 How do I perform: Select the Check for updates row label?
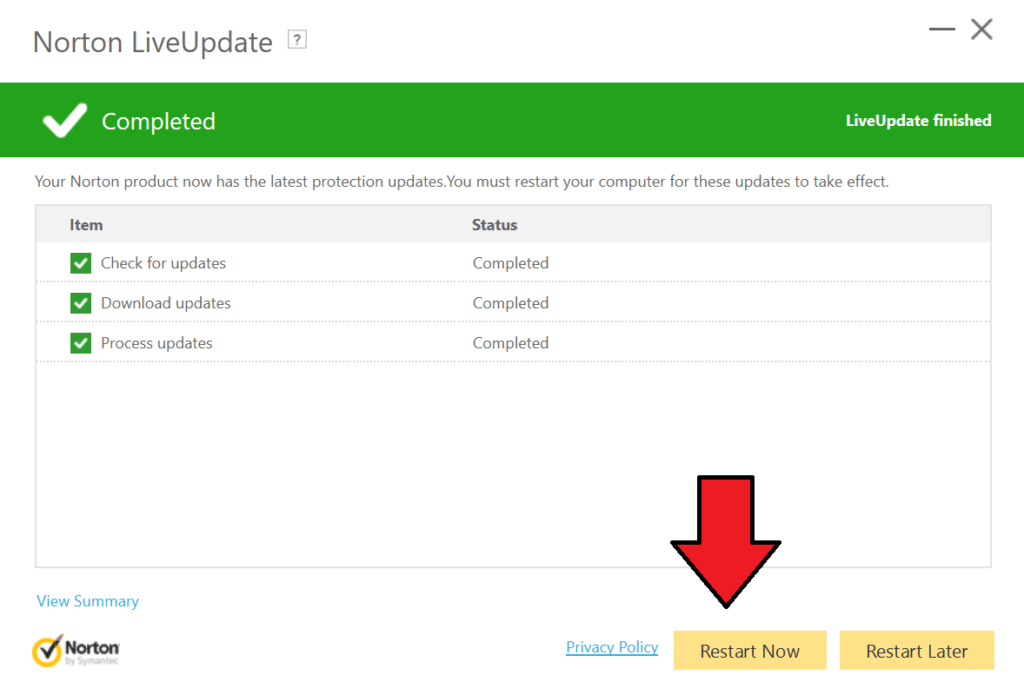click(x=163, y=263)
